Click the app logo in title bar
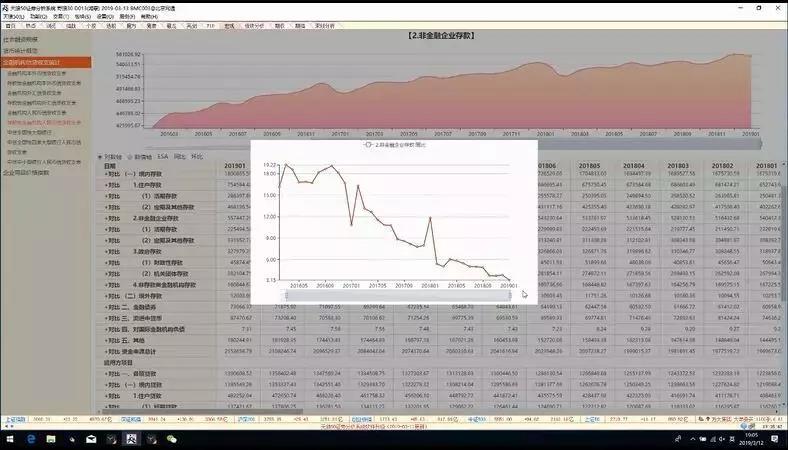 click(6, 5)
